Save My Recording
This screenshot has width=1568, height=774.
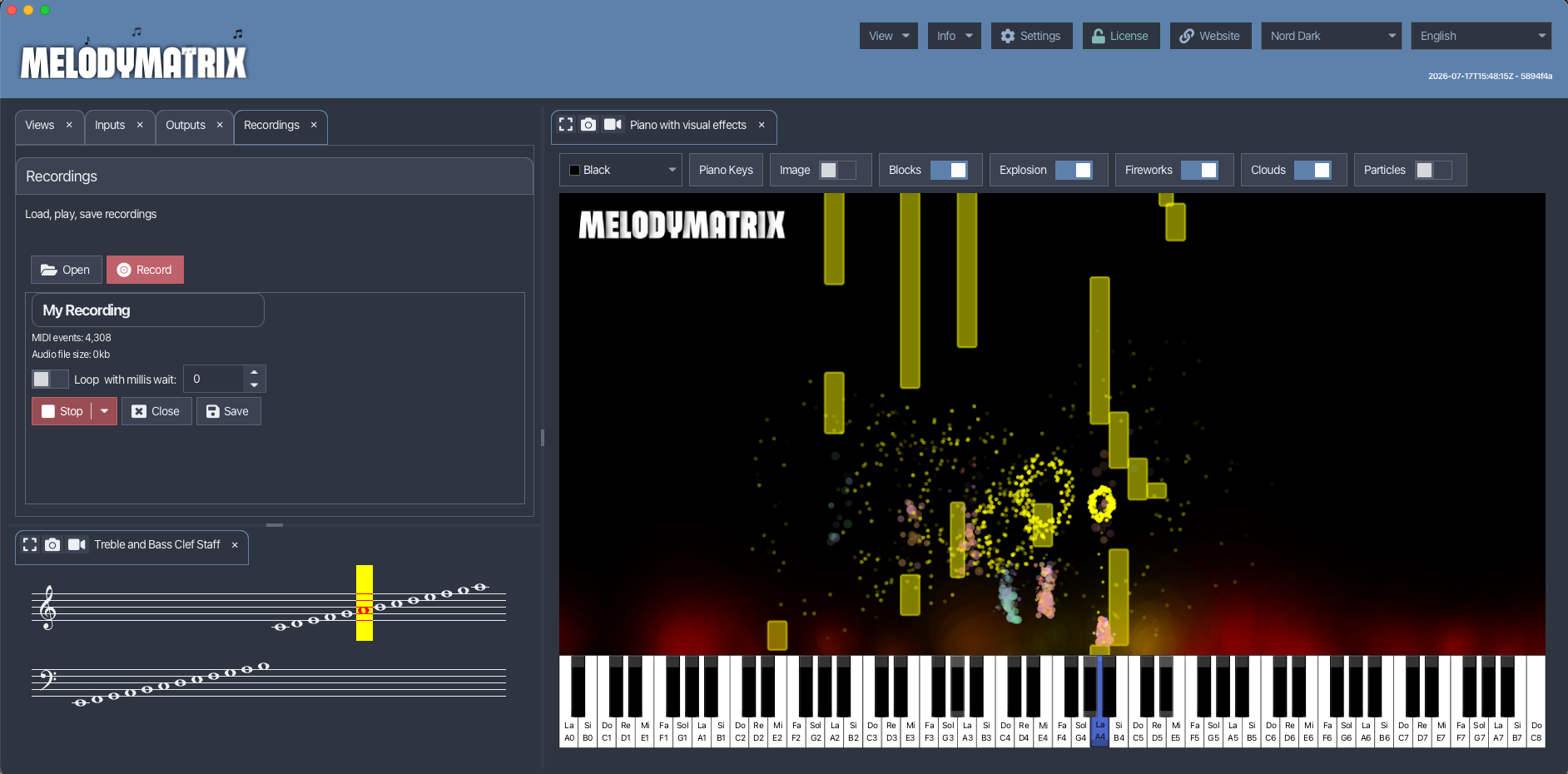point(228,411)
